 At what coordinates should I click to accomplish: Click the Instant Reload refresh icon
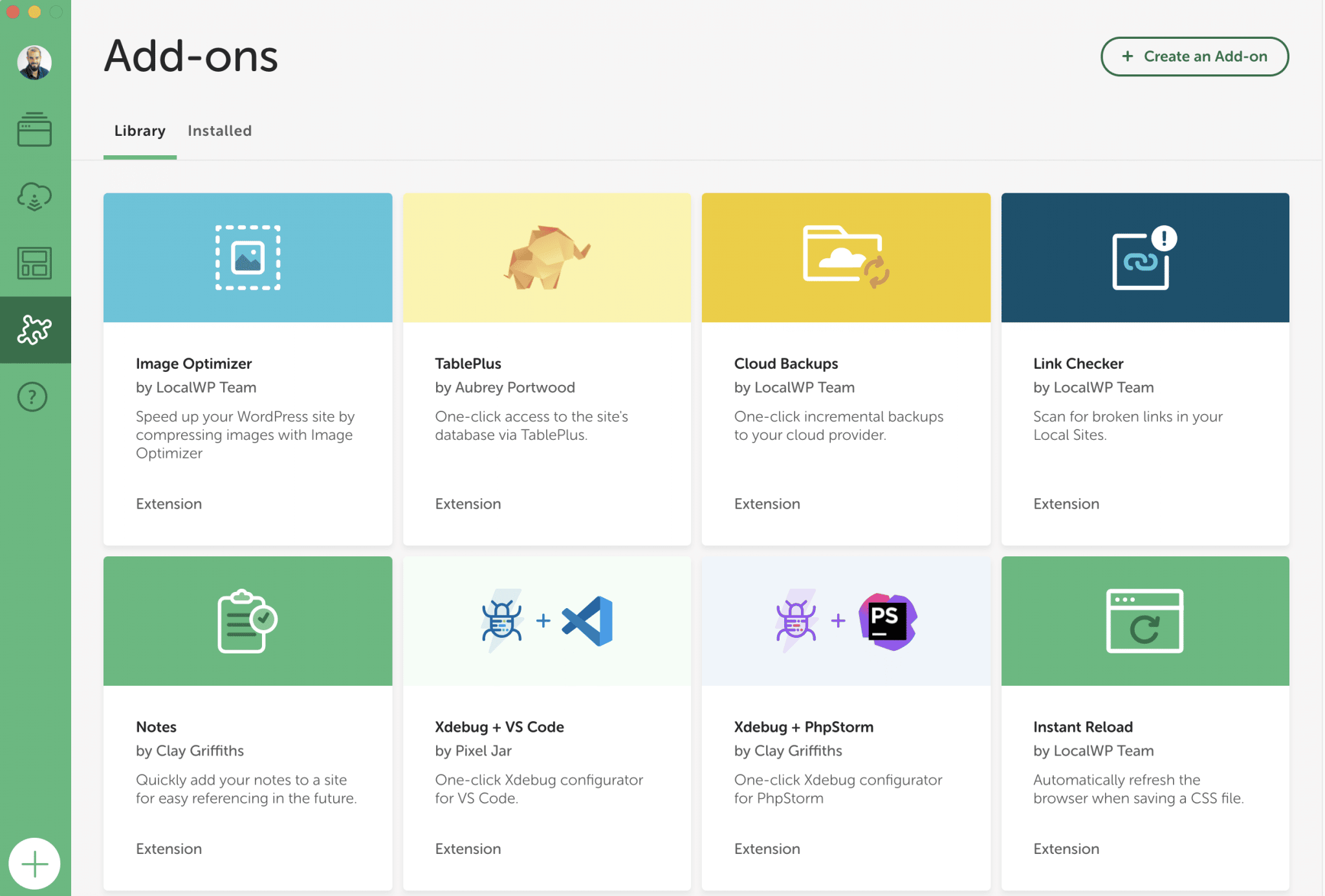coord(1145,621)
